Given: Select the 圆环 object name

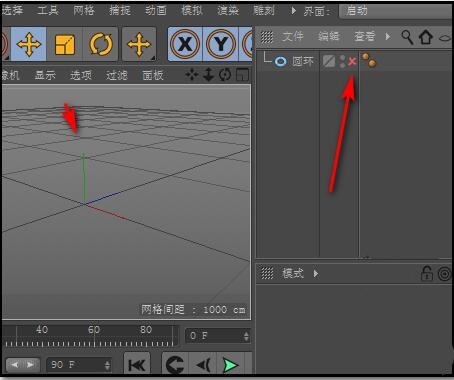Looking at the screenshot, I should (x=303, y=61).
